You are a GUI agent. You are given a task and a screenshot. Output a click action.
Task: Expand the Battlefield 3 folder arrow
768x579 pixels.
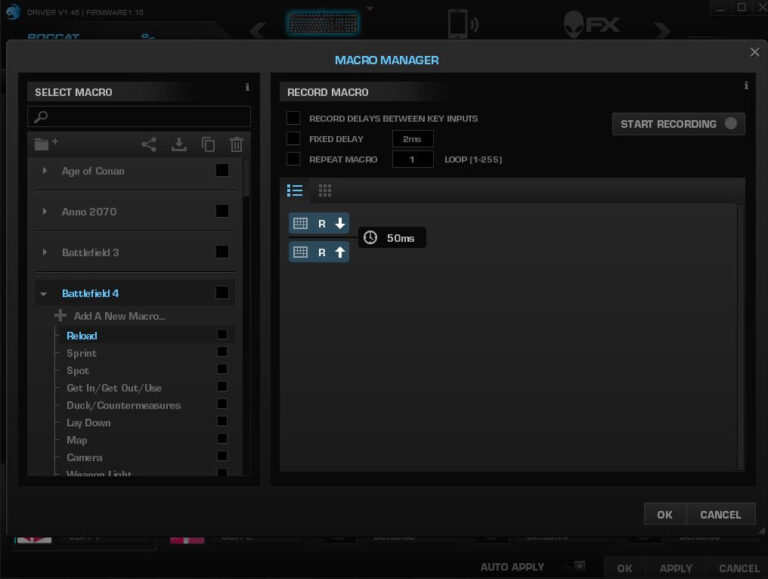[45, 252]
